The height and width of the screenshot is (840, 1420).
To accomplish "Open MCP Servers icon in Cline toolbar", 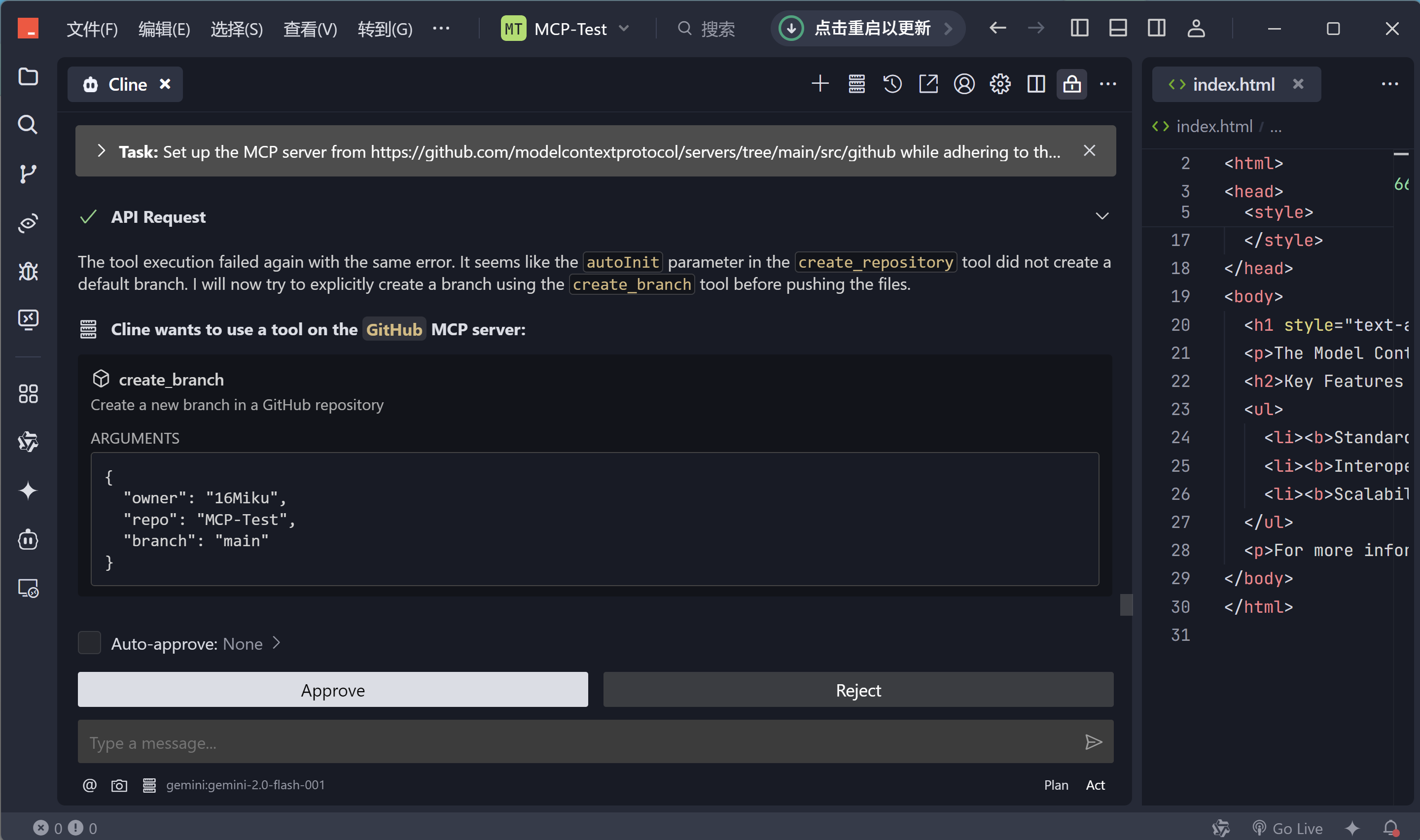I will click(856, 84).
